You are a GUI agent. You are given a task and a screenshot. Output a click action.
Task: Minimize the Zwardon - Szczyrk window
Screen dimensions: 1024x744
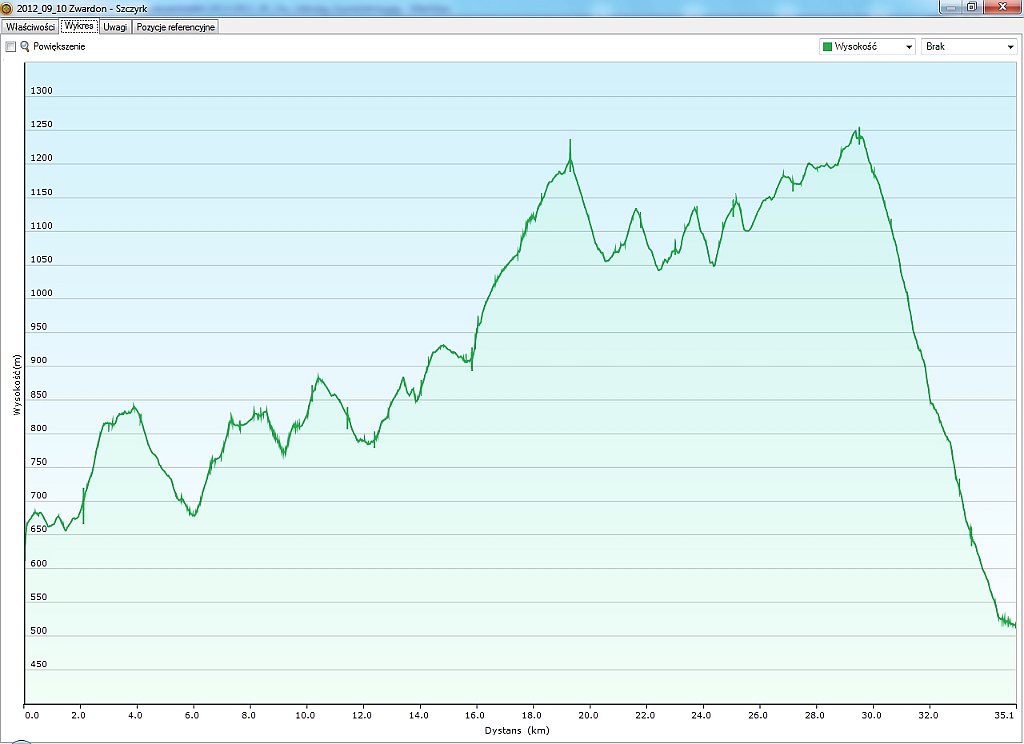(951, 6)
